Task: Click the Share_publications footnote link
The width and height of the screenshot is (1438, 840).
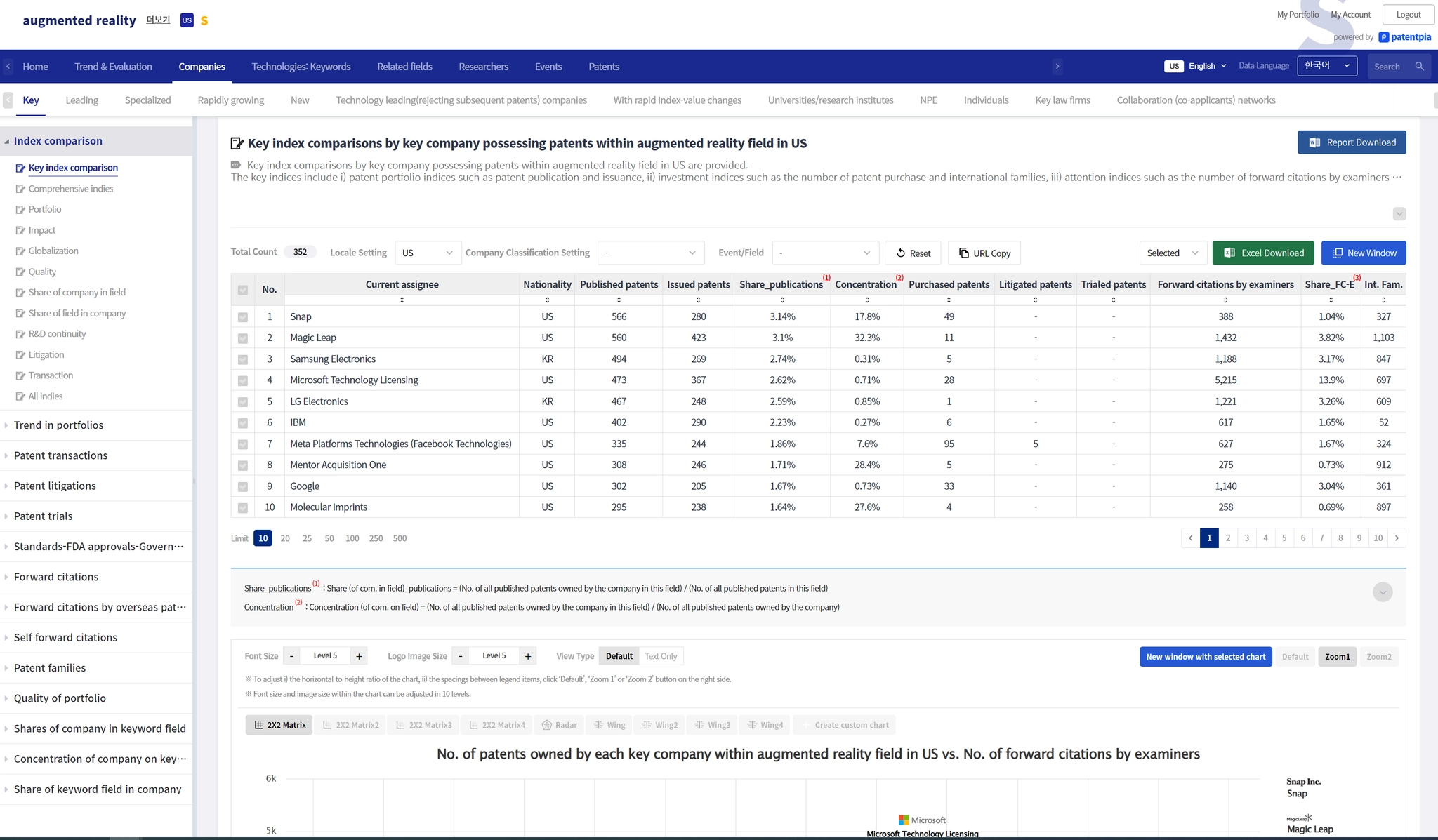Action: coord(277,588)
